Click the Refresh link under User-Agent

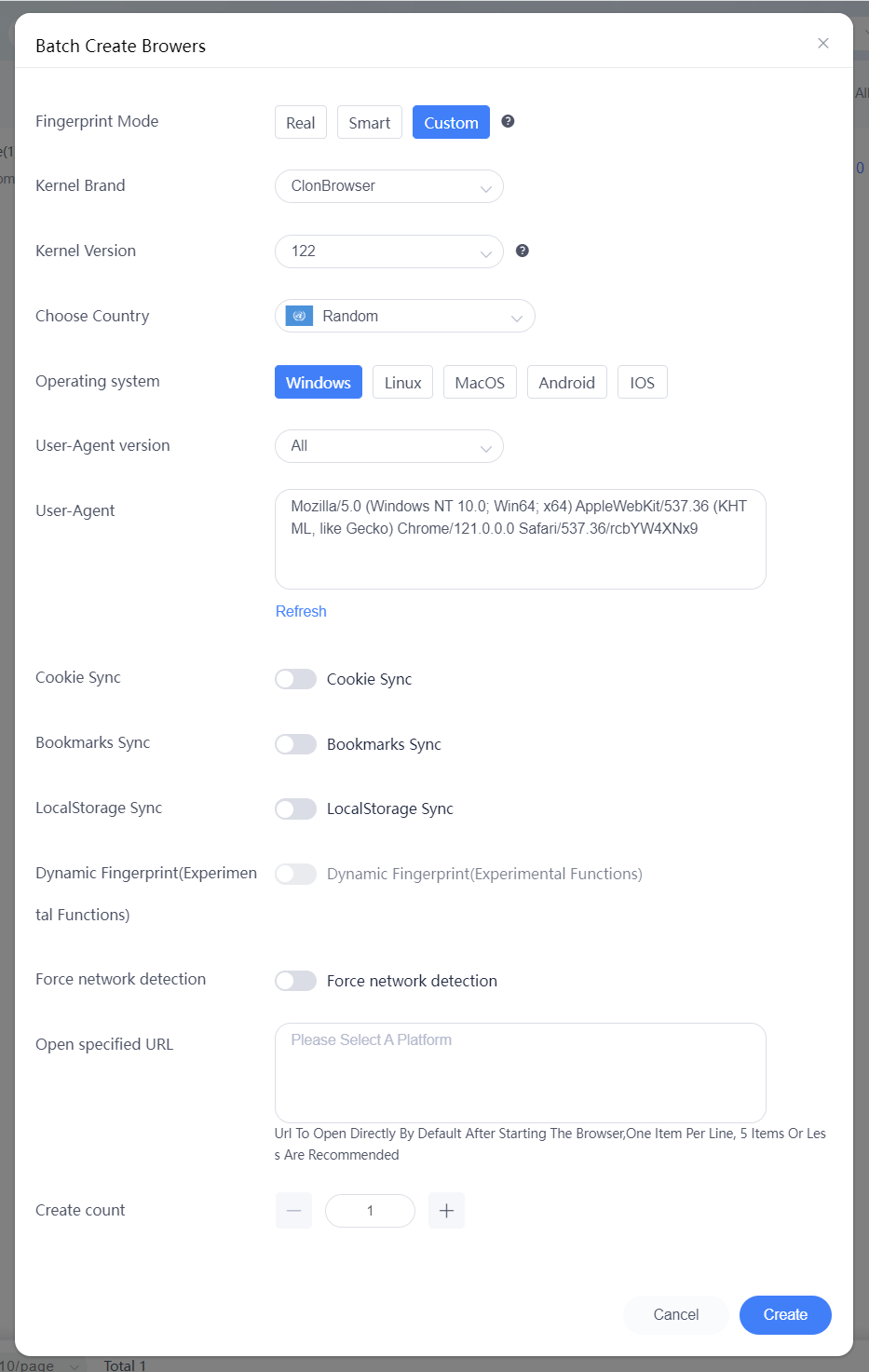(301, 611)
